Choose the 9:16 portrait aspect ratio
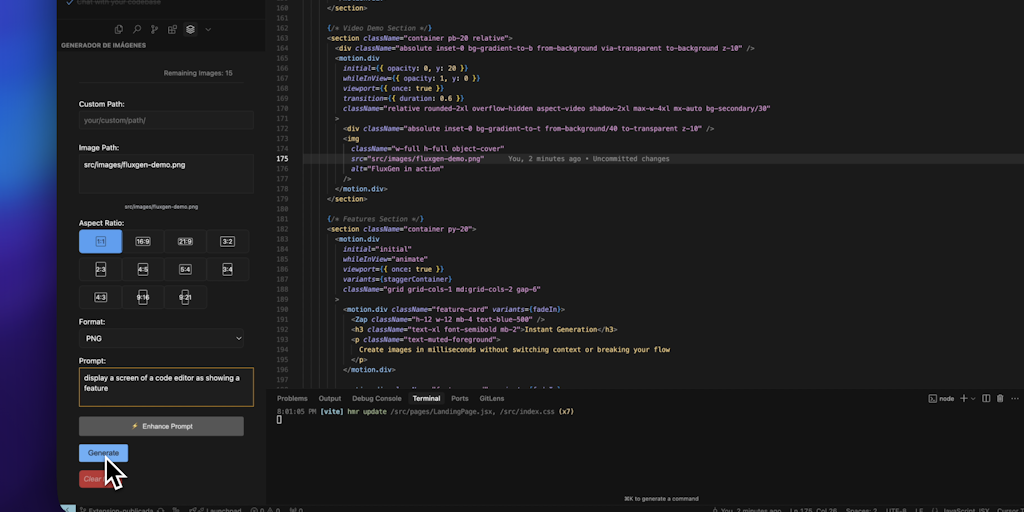The height and width of the screenshot is (512, 1024). point(143,297)
